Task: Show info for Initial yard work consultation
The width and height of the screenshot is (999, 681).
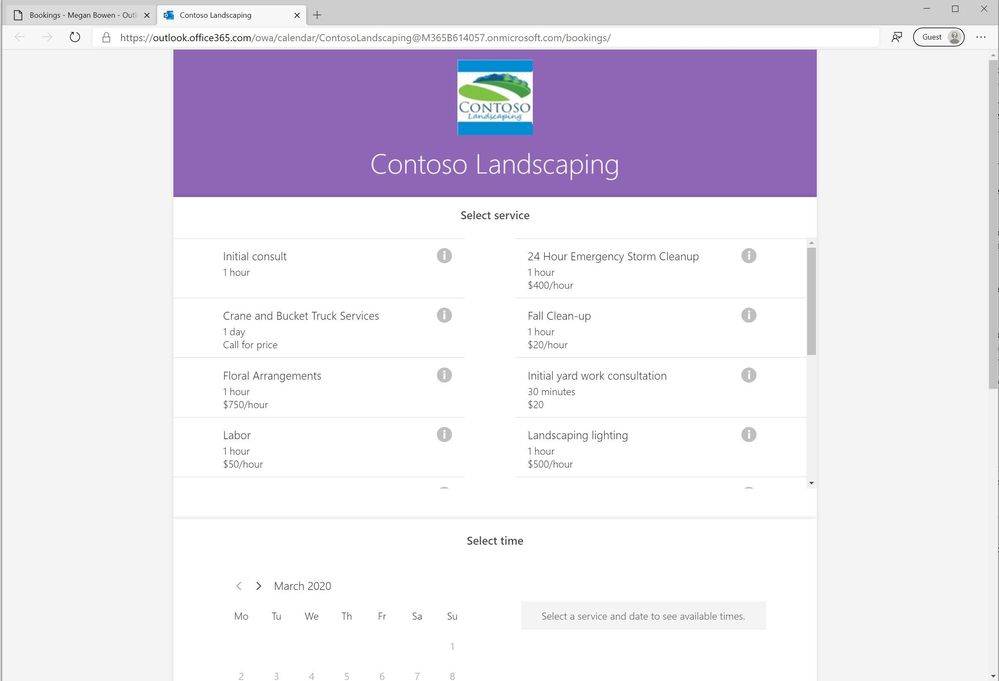Action: [x=749, y=375]
